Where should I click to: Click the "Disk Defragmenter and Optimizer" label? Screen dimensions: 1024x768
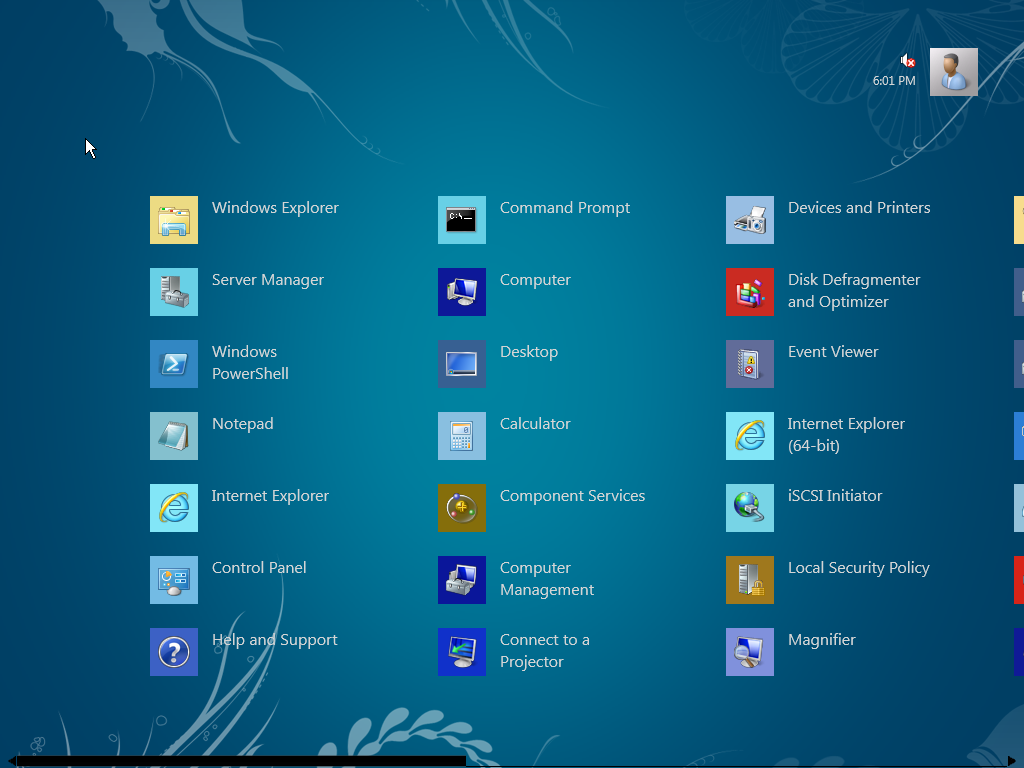click(x=854, y=291)
